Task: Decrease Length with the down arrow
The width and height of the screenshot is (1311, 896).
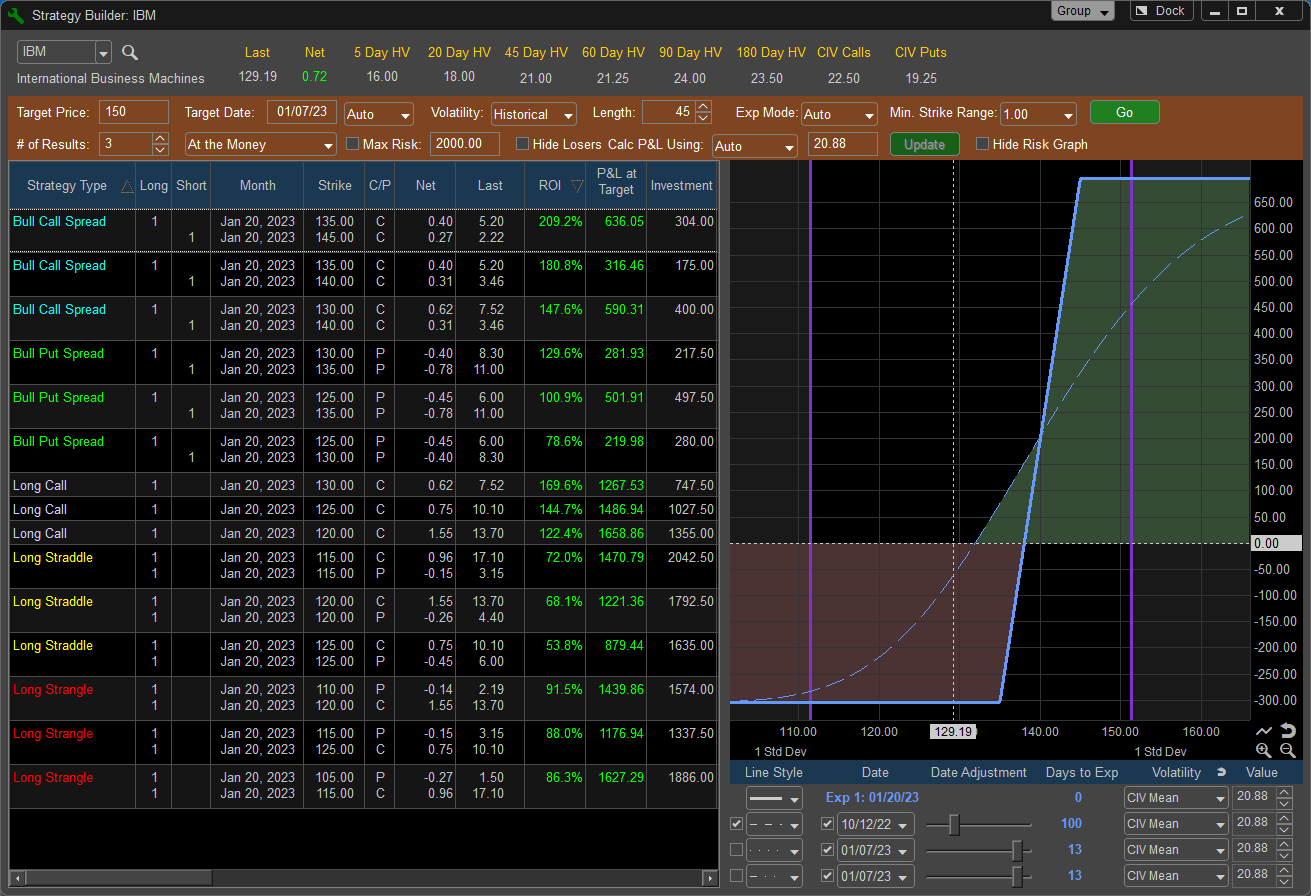Action: pyautogui.click(x=703, y=118)
